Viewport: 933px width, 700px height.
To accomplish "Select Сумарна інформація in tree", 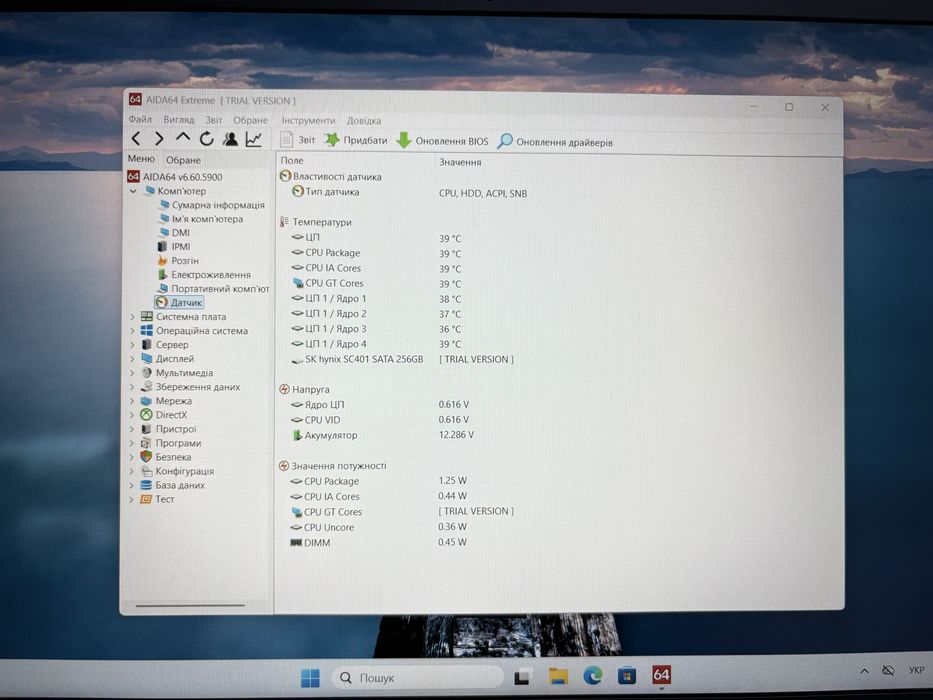I will 212,205.
